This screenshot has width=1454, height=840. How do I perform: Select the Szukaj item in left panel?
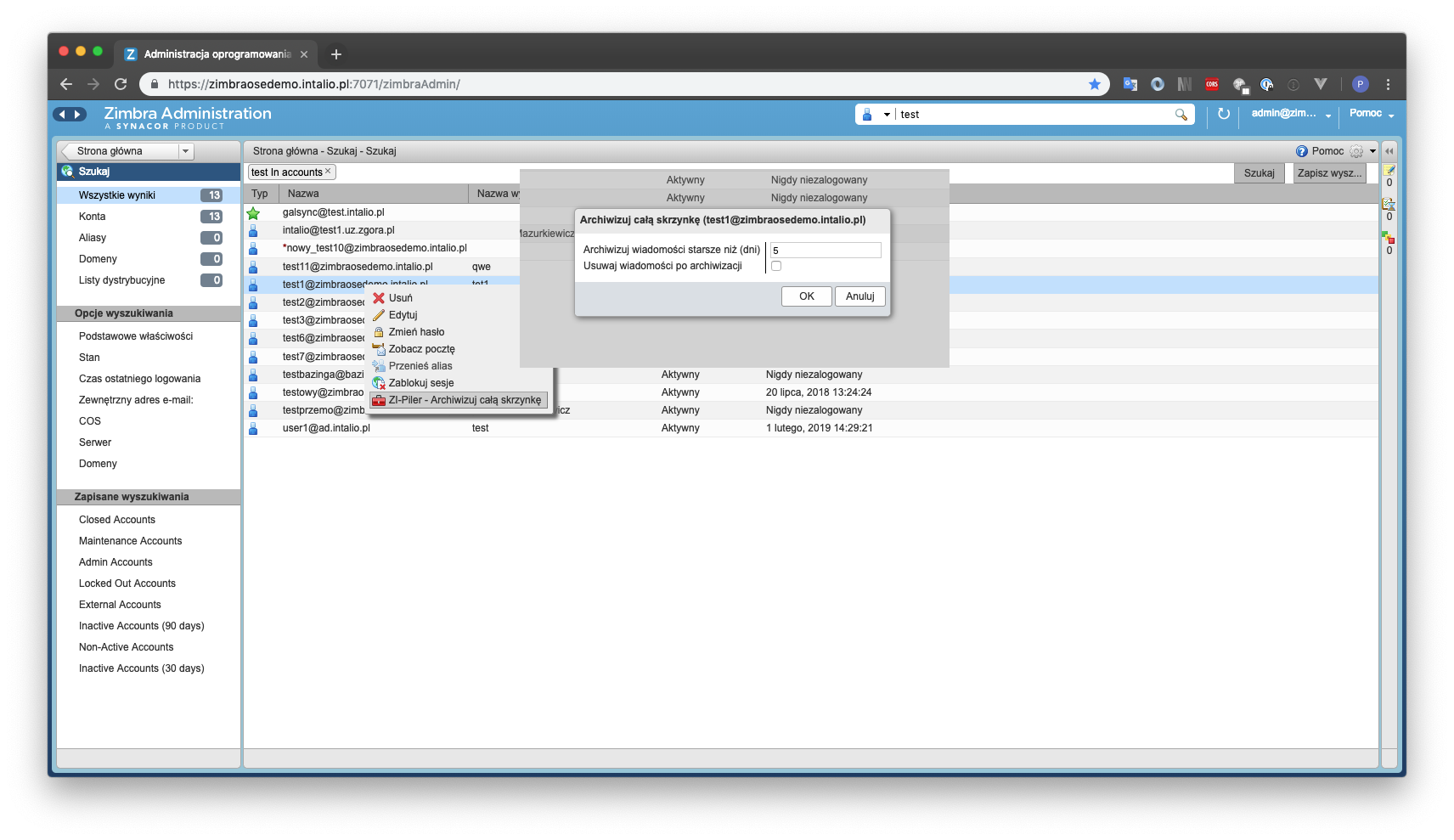tap(149, 172)
